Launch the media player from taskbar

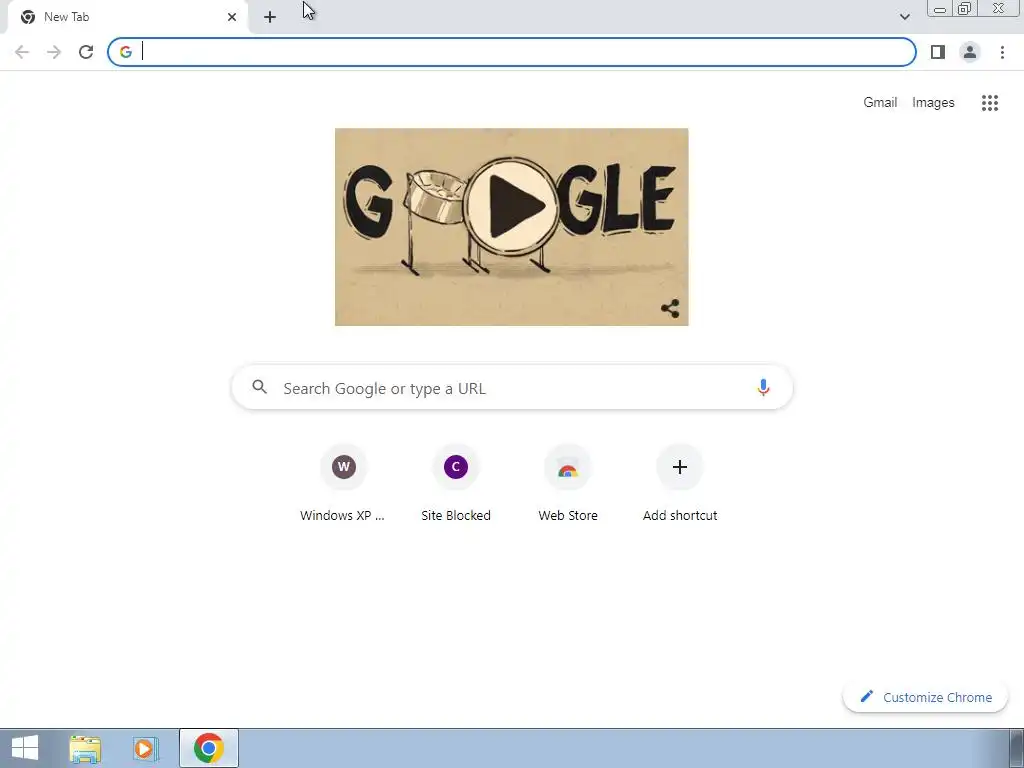point(145,748)
